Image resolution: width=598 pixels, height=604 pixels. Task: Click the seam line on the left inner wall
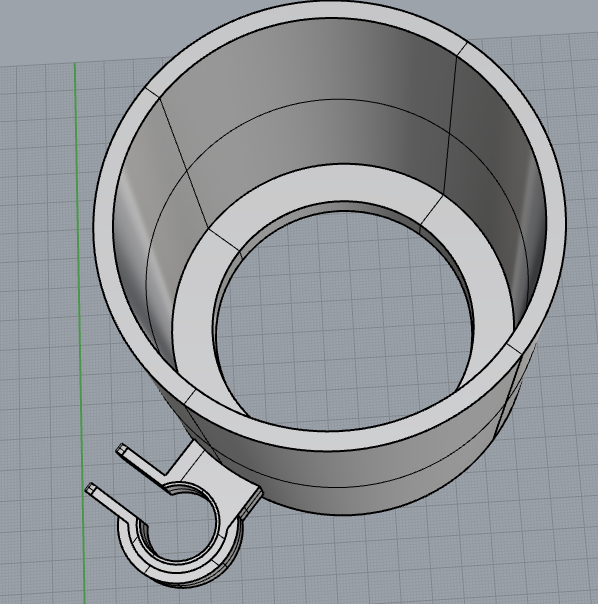183,162
